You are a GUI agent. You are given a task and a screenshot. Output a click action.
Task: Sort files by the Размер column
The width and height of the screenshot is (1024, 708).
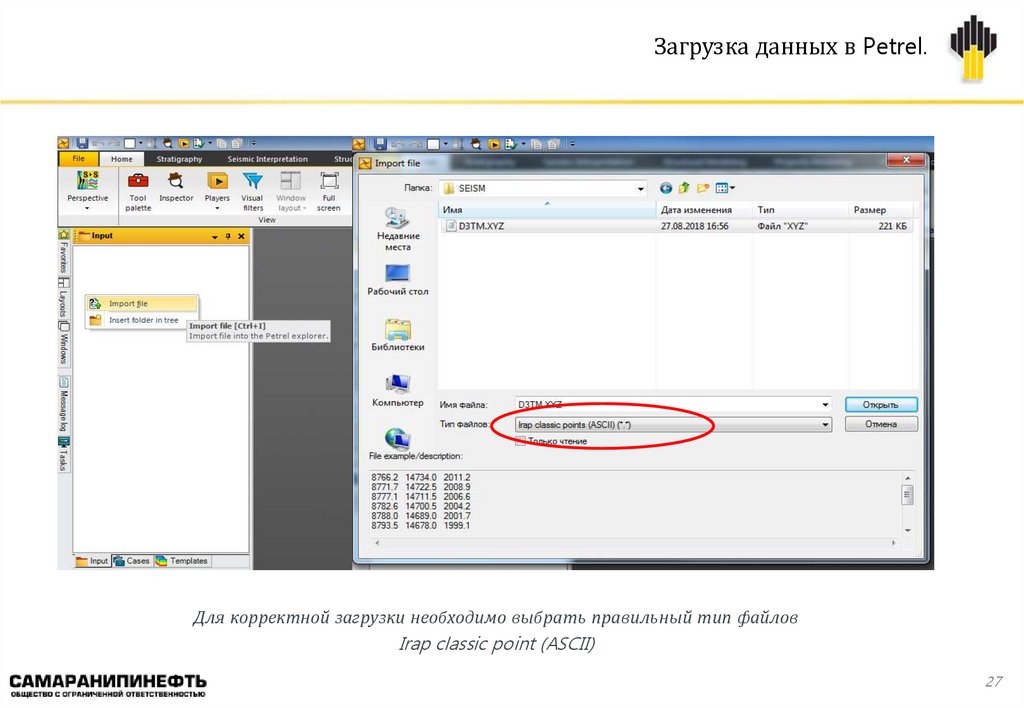pyautogui.click(x=880, y=210)
